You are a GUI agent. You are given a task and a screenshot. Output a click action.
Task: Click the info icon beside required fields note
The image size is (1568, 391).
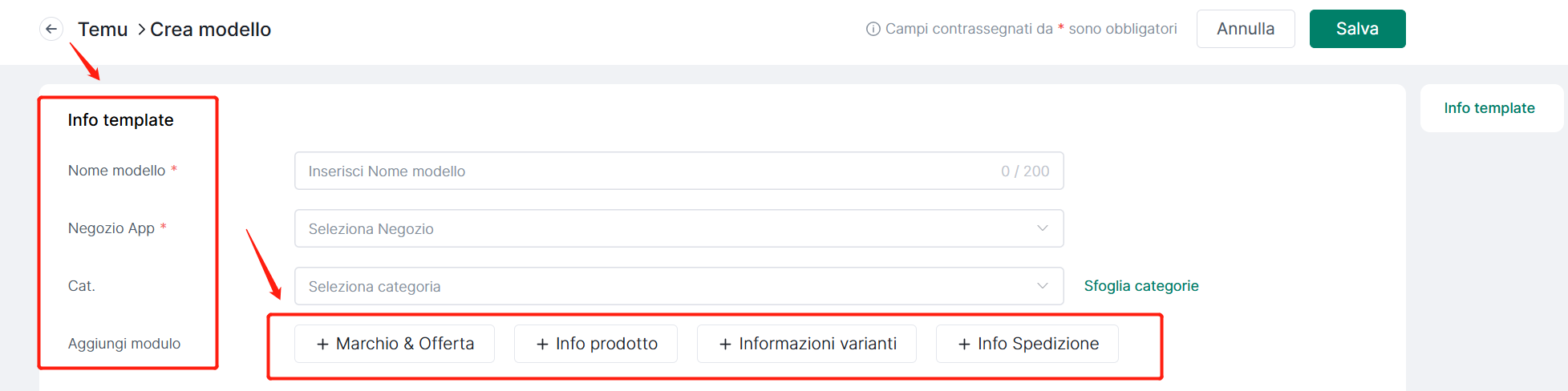click(x=873, y=29)
